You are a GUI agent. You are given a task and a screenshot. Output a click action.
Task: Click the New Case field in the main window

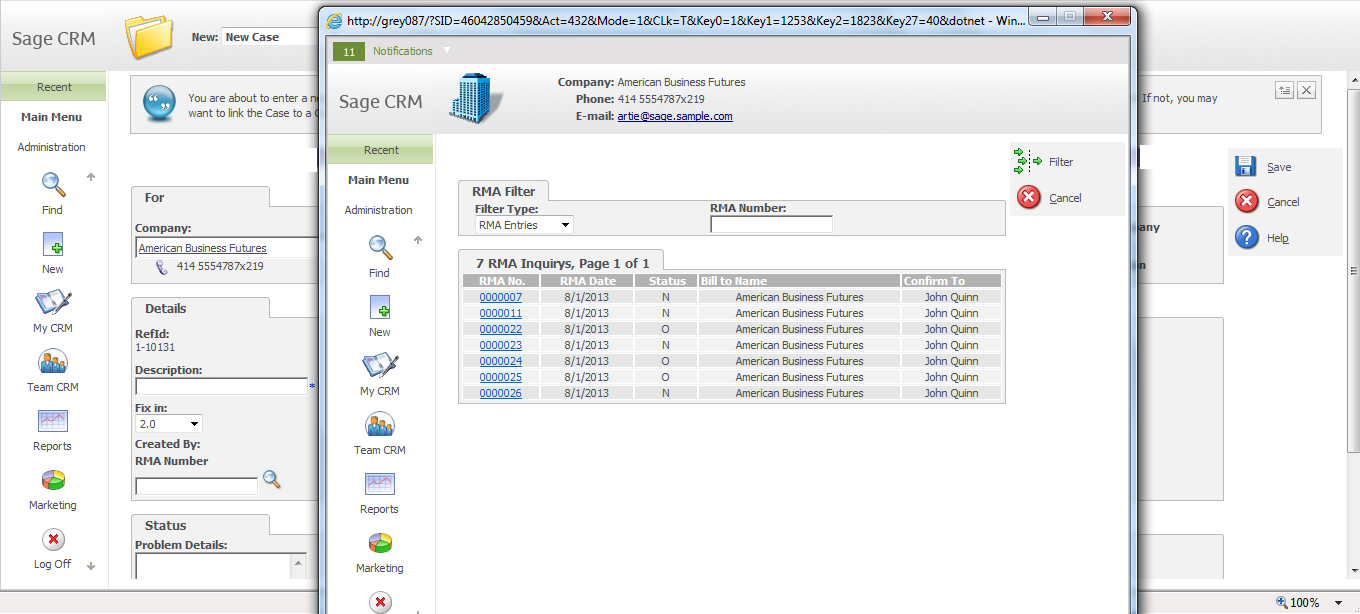tap(270, 37)
